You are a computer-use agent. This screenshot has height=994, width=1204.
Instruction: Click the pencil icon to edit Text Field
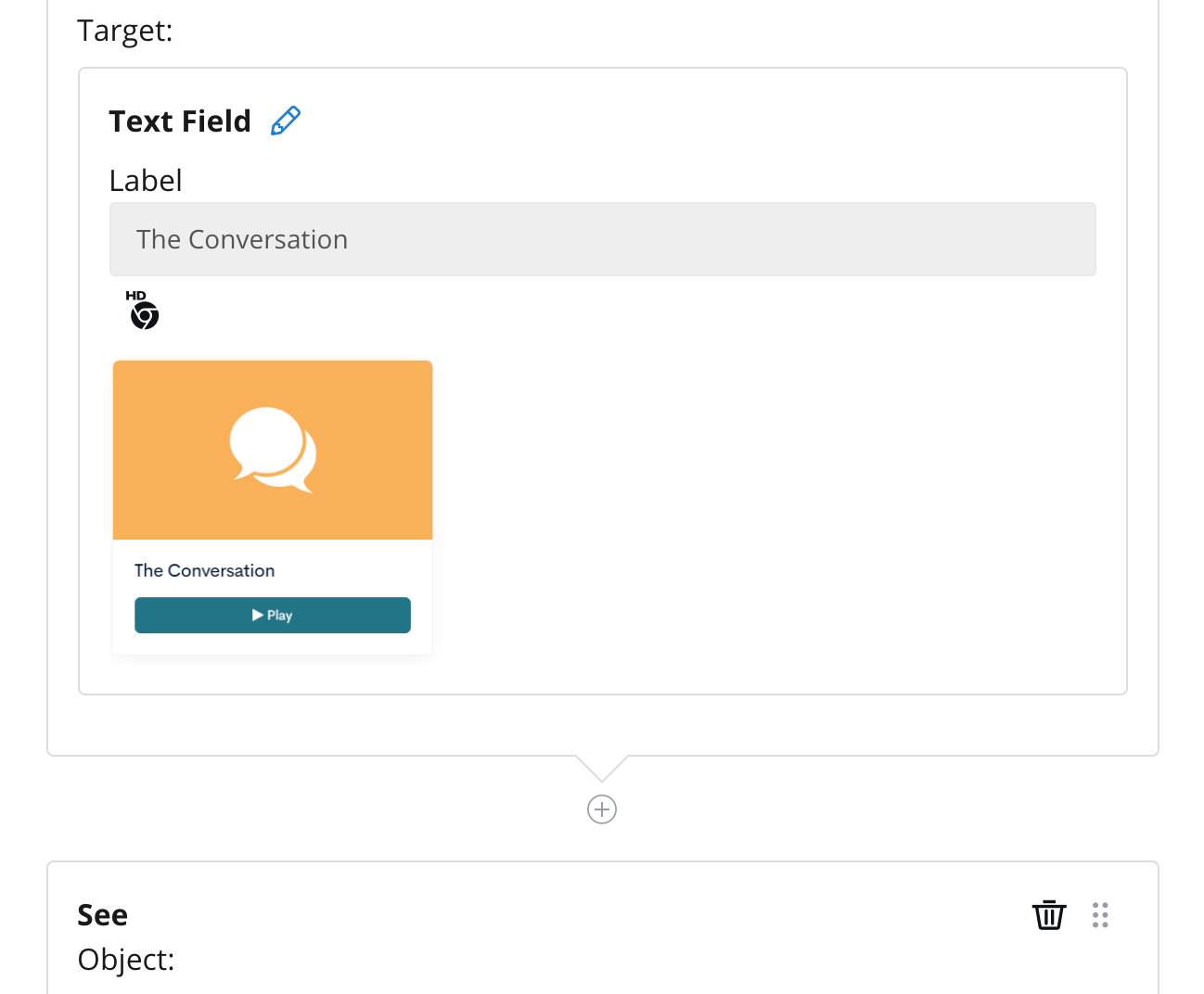[285, 120]
